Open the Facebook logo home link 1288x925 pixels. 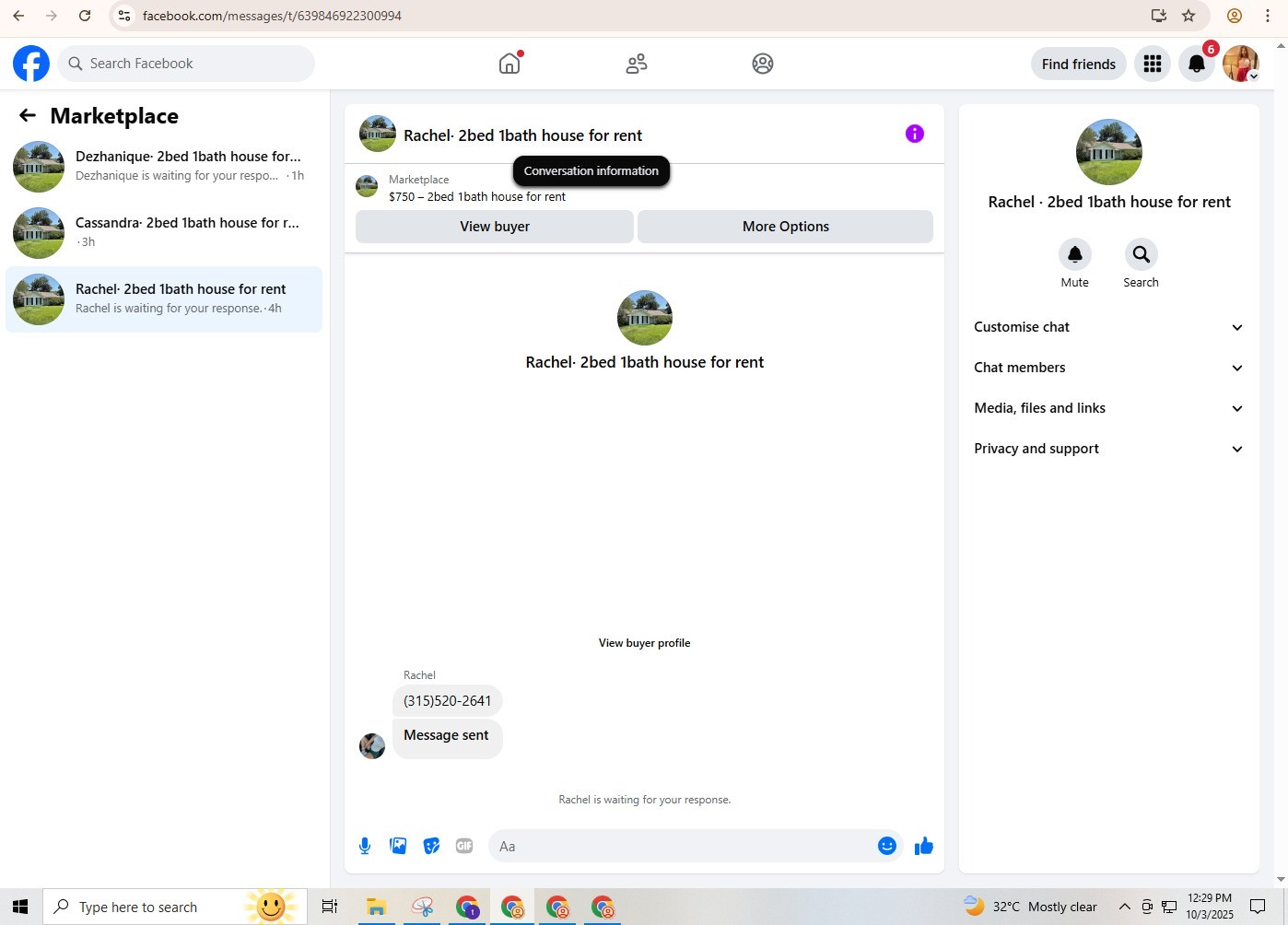(31, 64)
